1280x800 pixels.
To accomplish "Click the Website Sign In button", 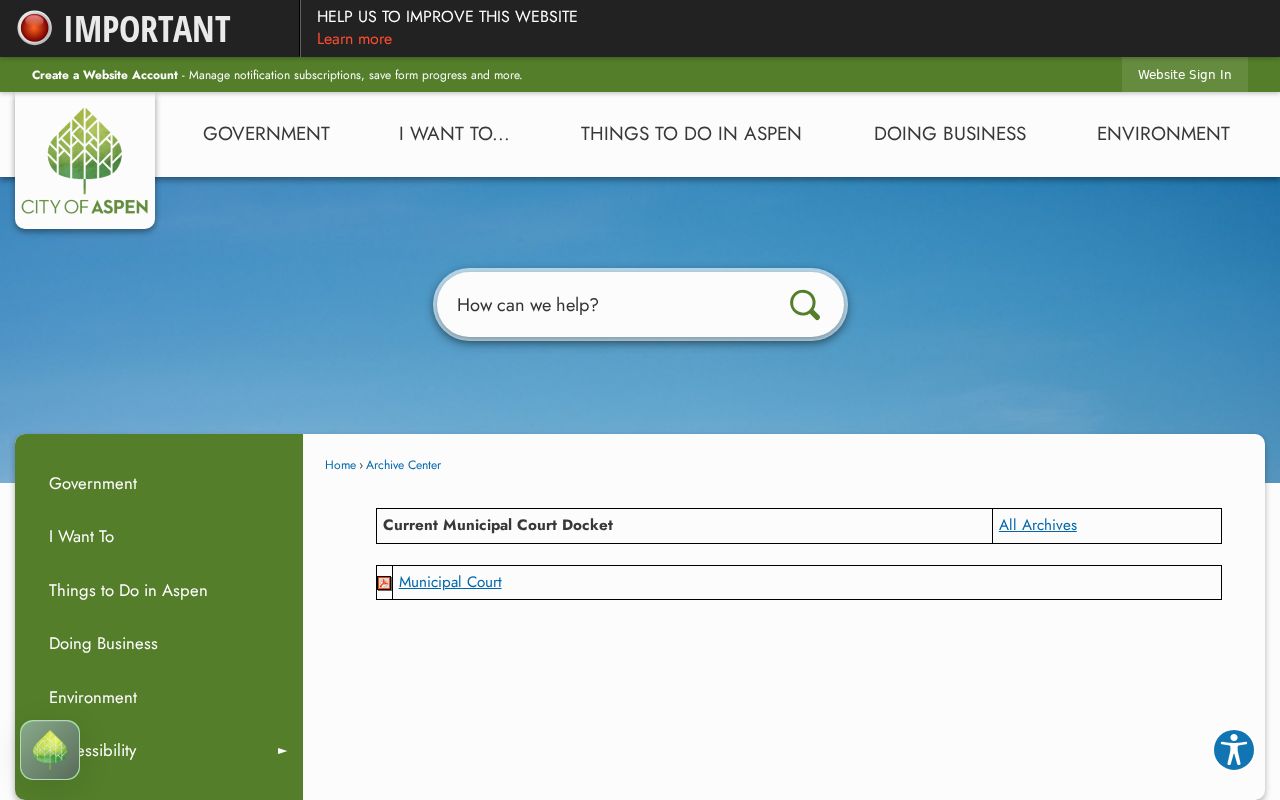I will 1185,75.
